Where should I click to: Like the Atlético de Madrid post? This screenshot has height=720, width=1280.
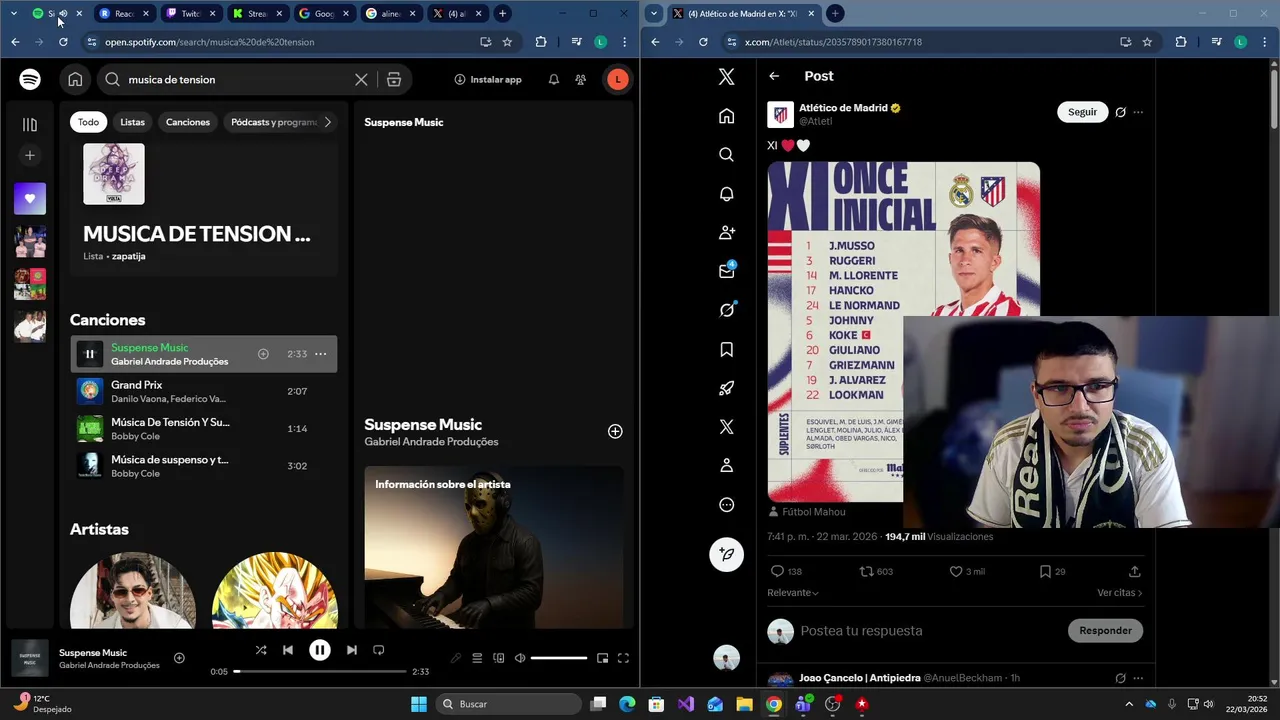click(x=955, y=571)
